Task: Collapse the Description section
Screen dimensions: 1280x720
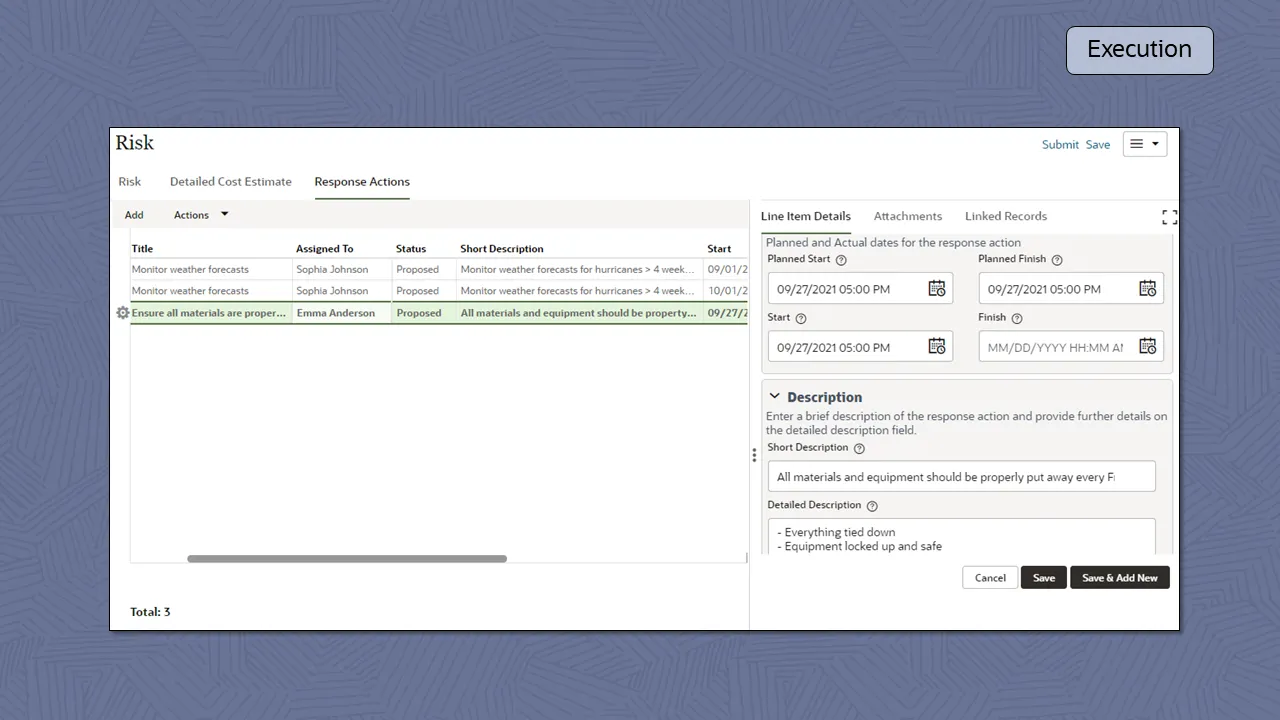Action: [774, 396]
